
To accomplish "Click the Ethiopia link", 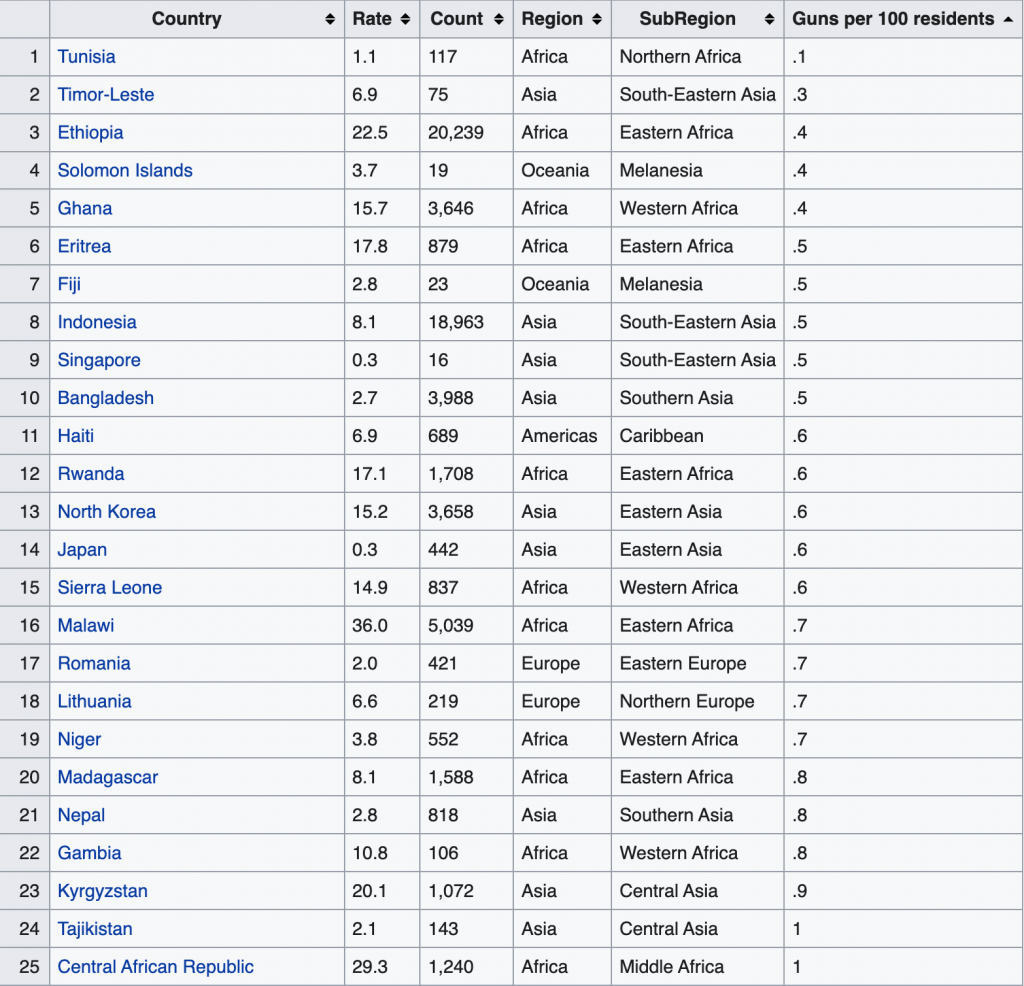I will point(90,133).
